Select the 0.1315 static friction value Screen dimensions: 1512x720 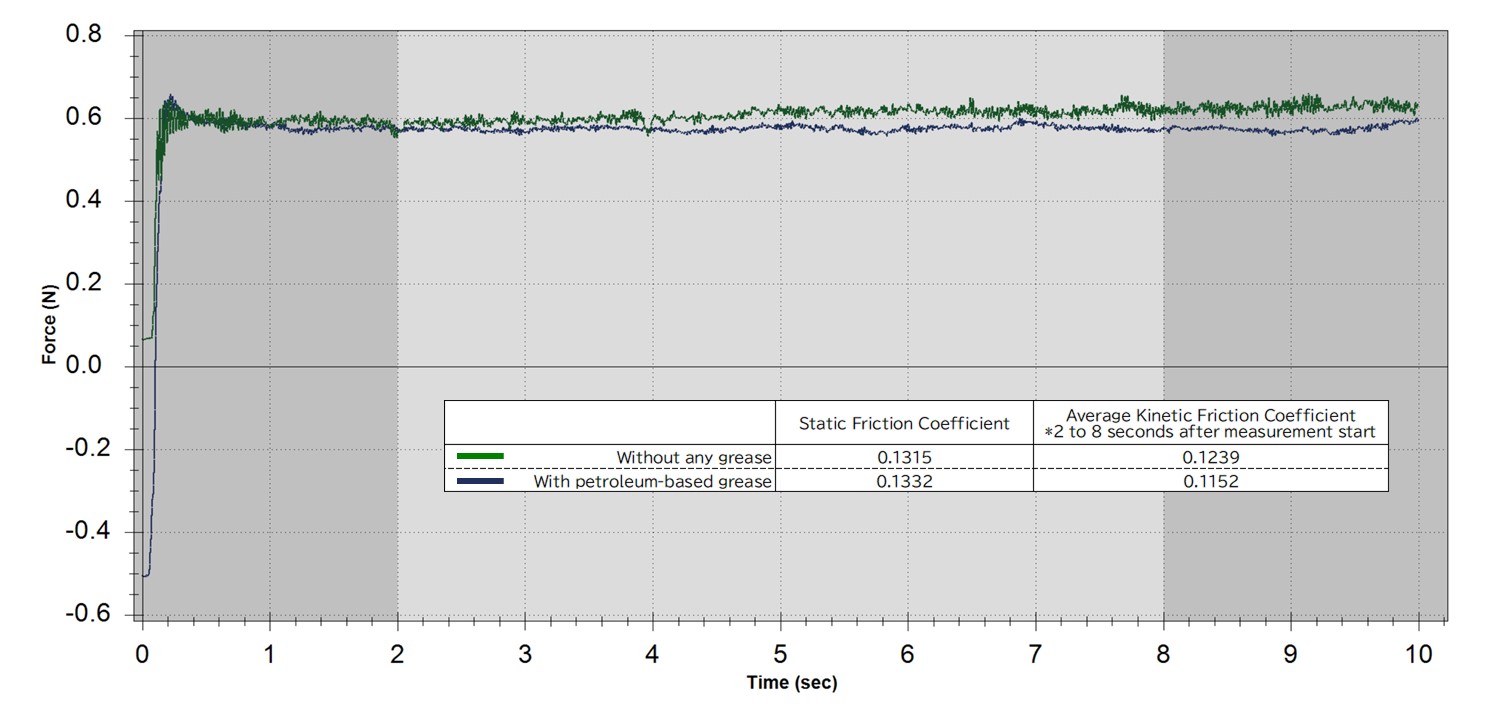904,457
